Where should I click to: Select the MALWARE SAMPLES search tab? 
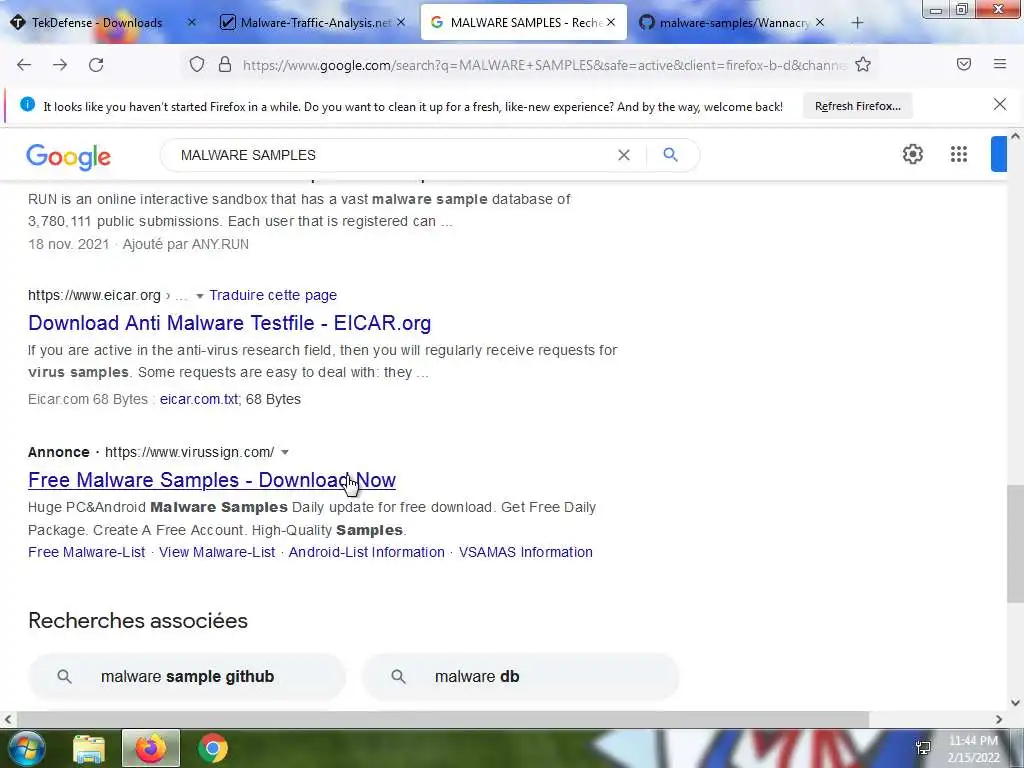click(524, 22)
